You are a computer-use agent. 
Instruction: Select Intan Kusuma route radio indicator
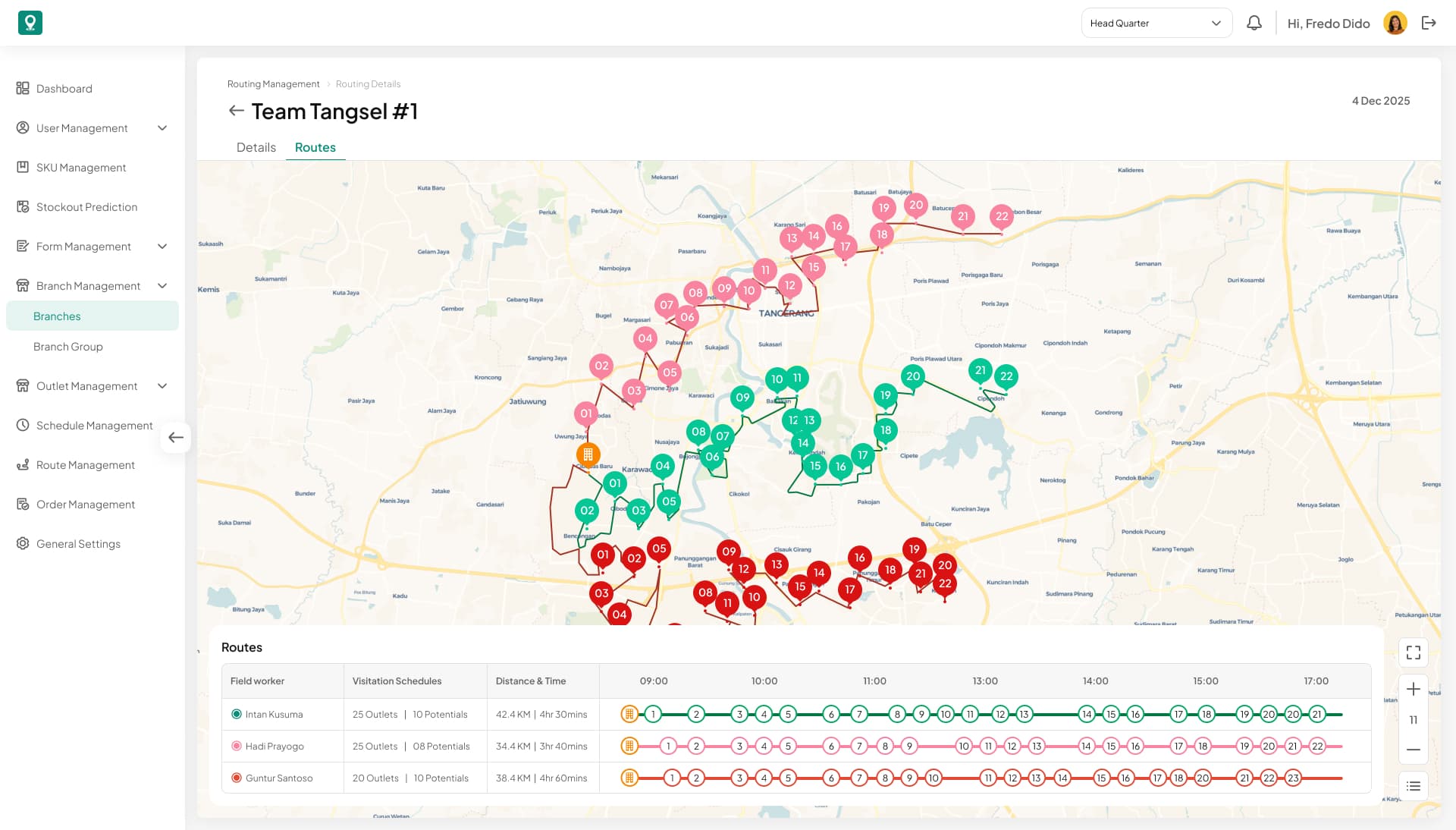point(237,714)
